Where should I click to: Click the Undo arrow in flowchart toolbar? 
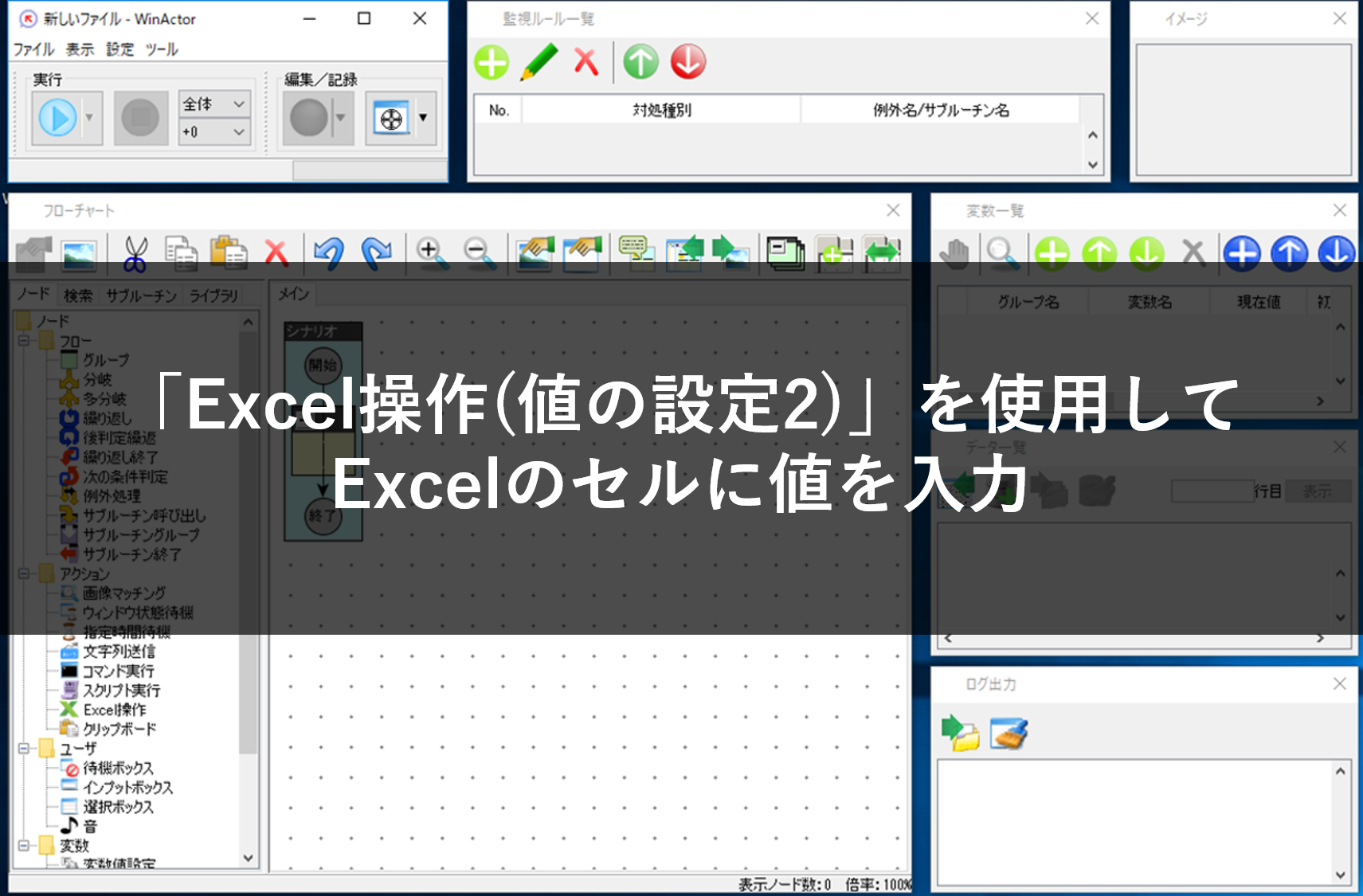328,252
